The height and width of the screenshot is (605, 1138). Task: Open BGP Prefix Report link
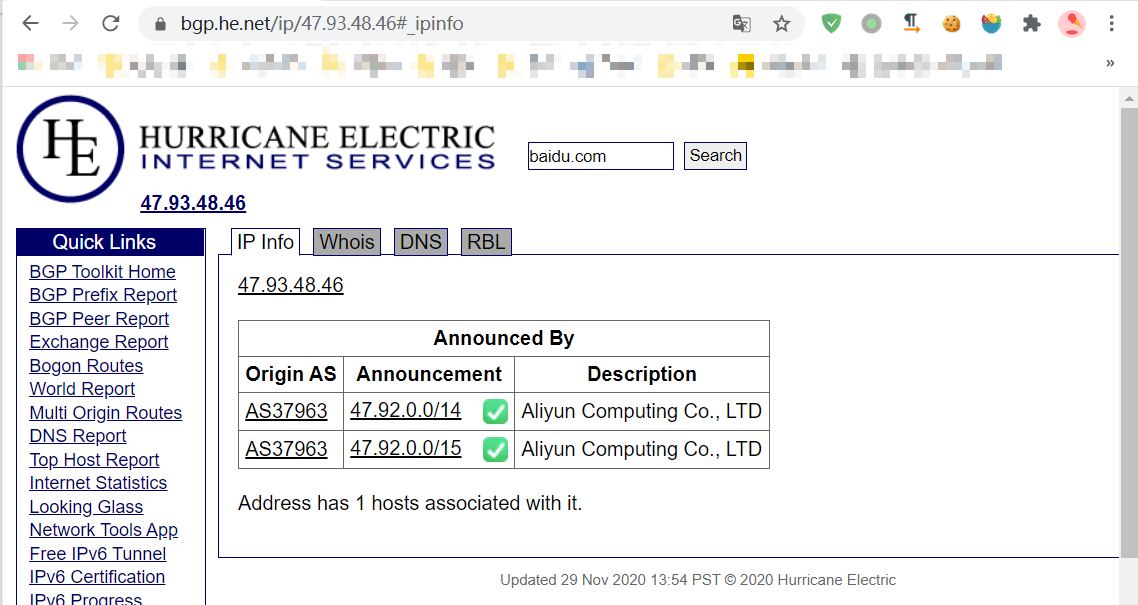point(103,295)
